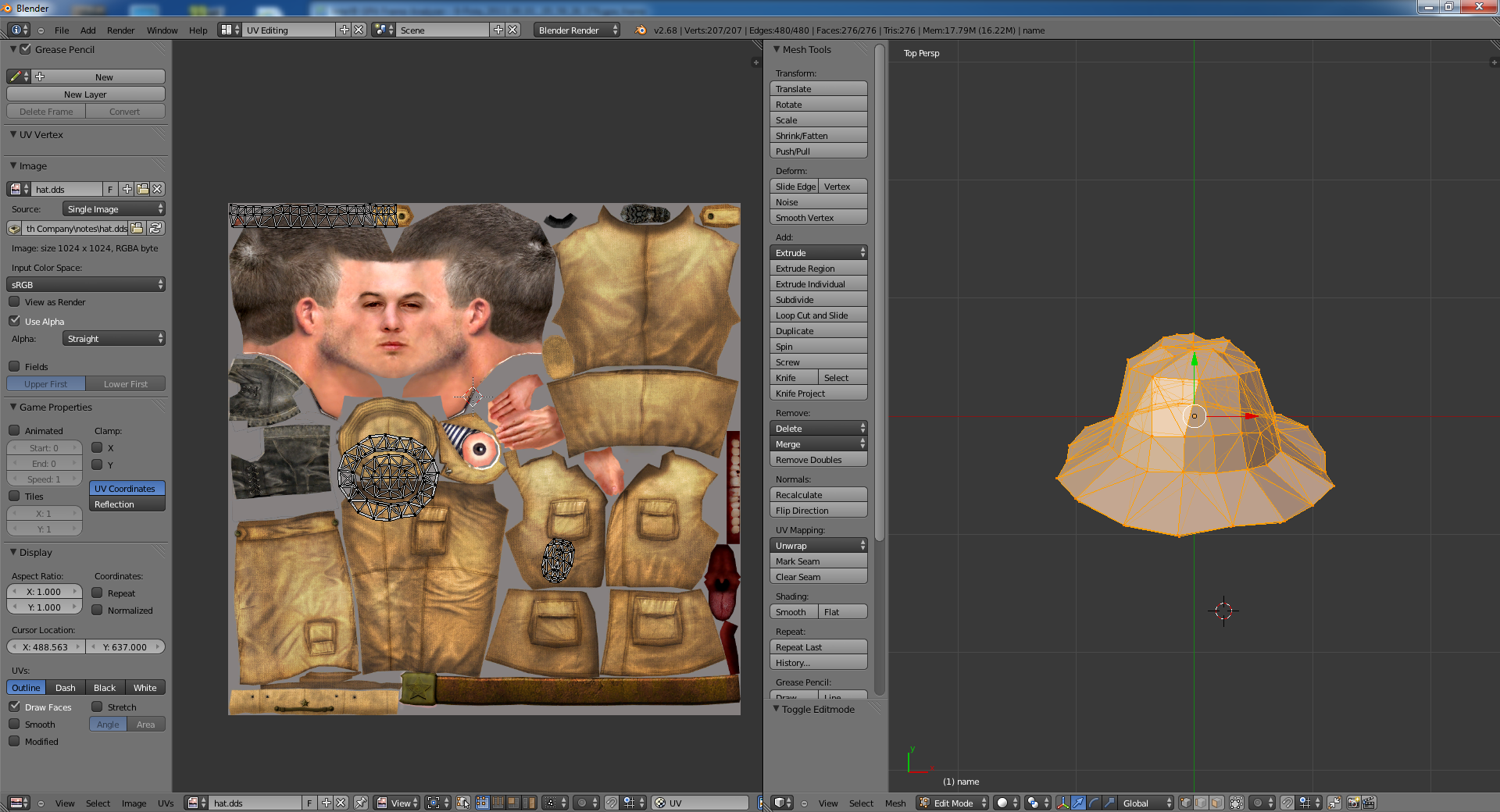Viewport: 1500px width, 812px height.
Task: Click the New Layer button
Action: click(x=86, y=94)
